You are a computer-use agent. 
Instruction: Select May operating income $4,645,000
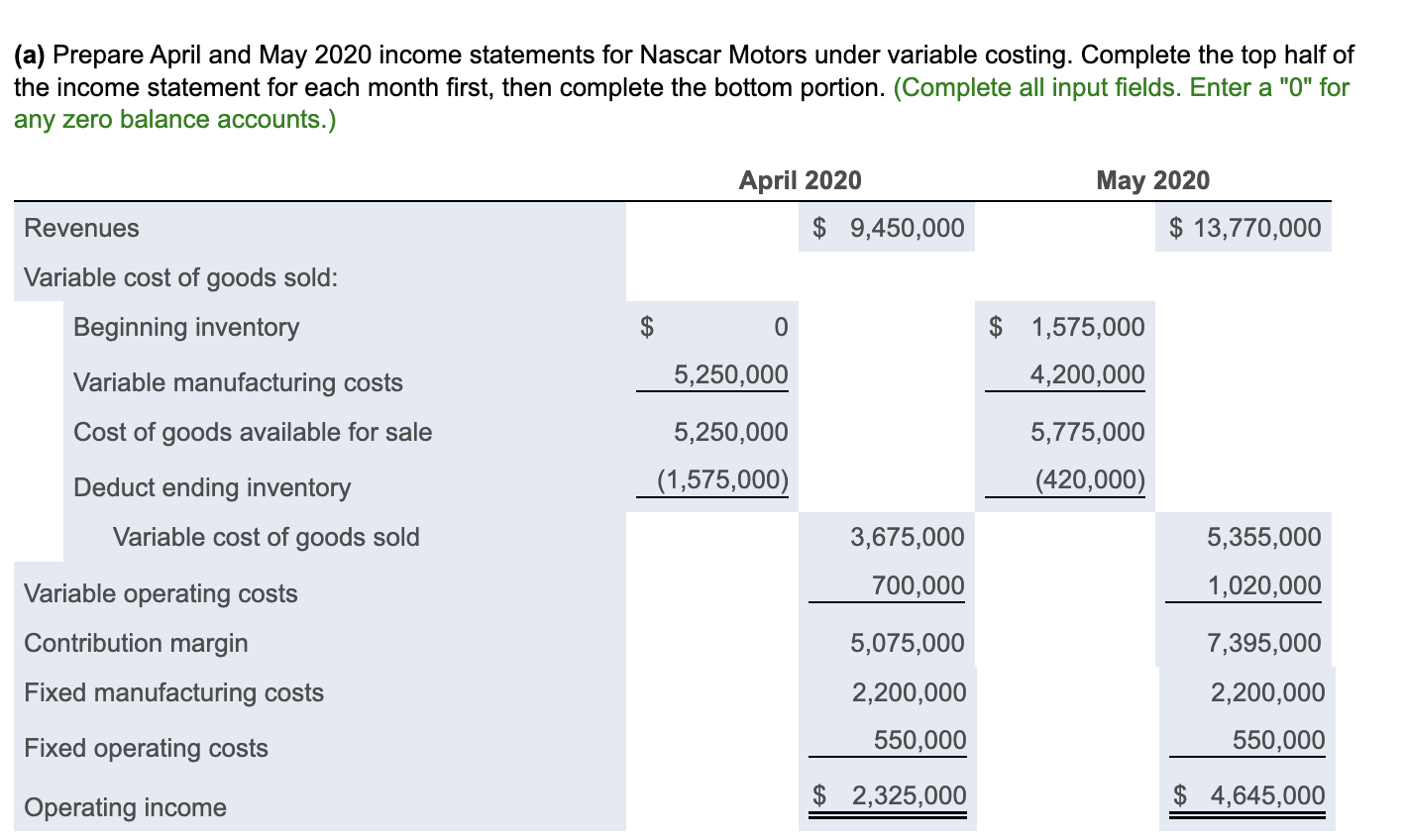click(1247, 796)
